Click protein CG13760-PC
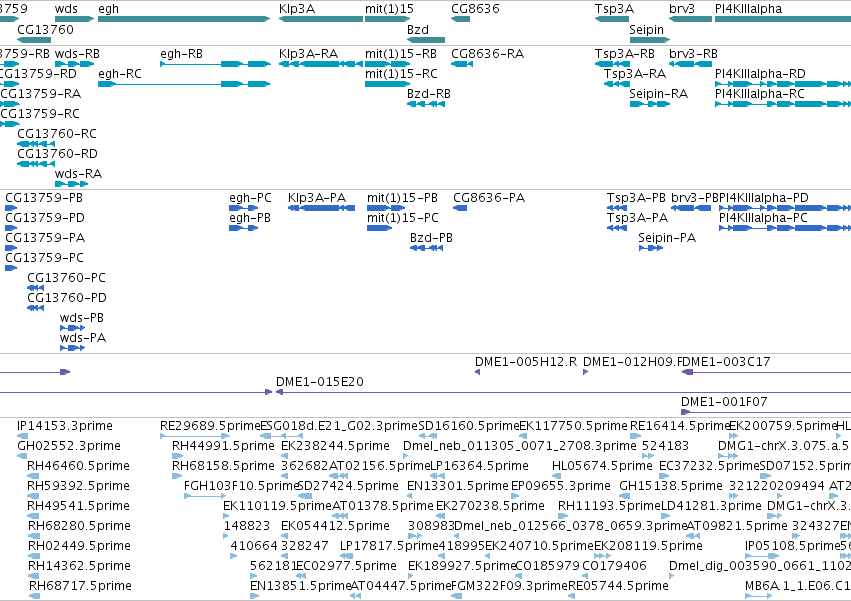851x601 pixels. point(66,278)
